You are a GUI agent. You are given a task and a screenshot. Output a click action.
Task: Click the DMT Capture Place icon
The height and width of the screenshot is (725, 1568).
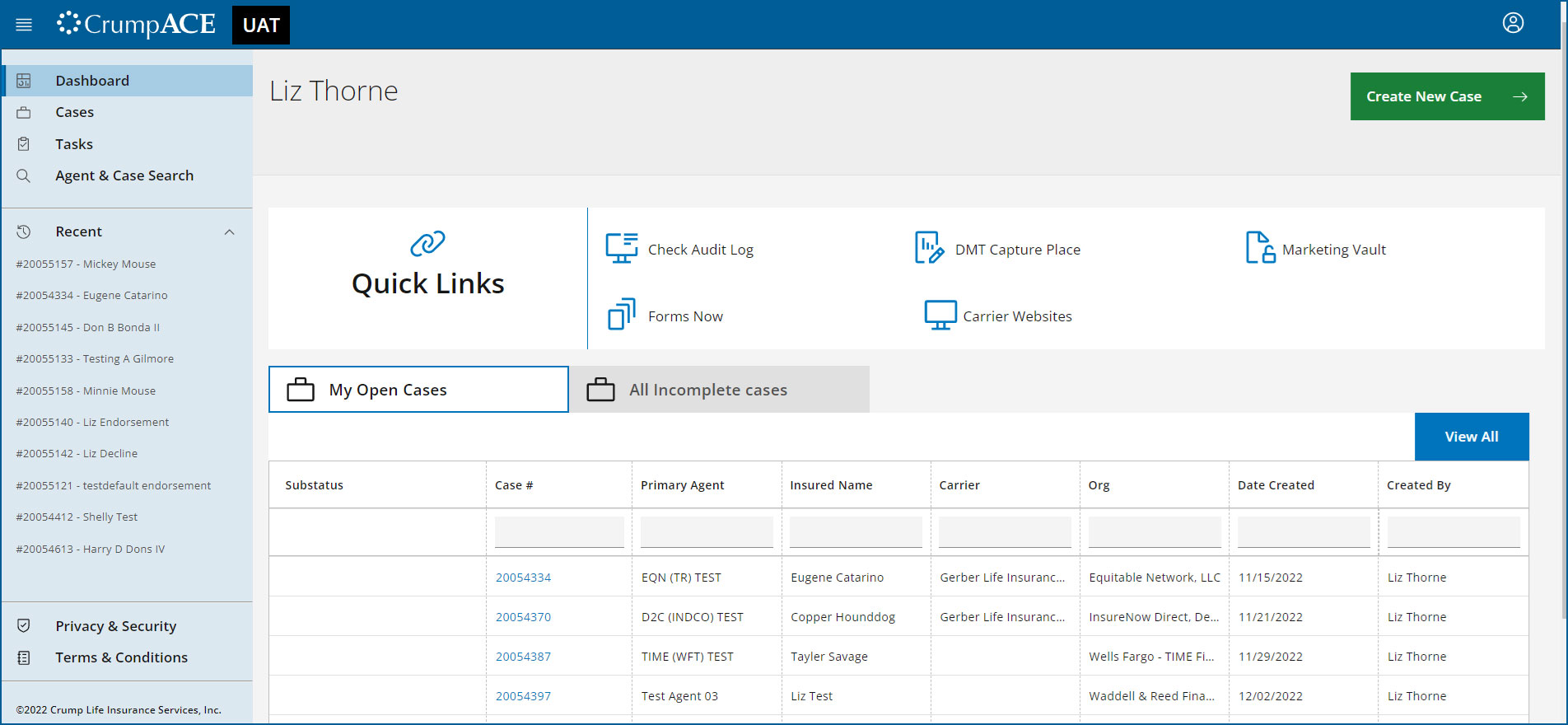(929, 248)
